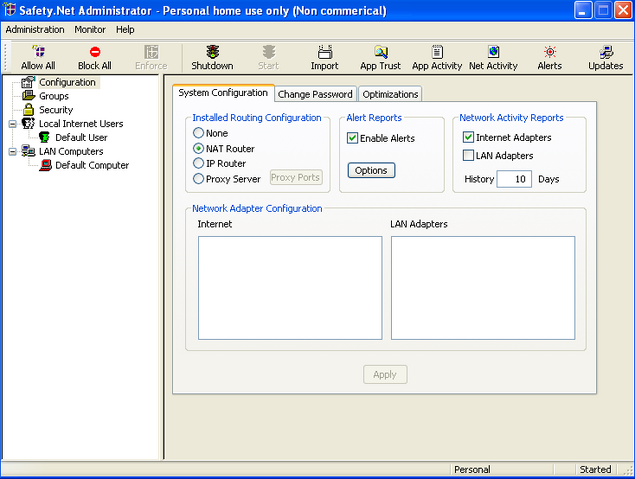Switch to the Change Password tab

[x=315, y=94]
